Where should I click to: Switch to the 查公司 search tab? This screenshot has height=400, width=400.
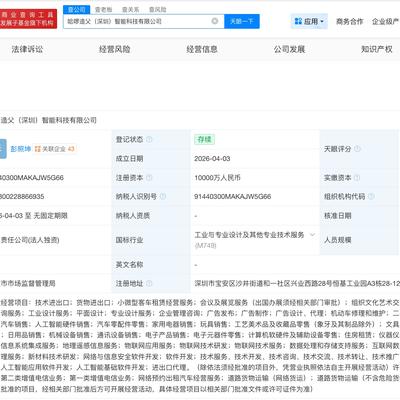77,10
